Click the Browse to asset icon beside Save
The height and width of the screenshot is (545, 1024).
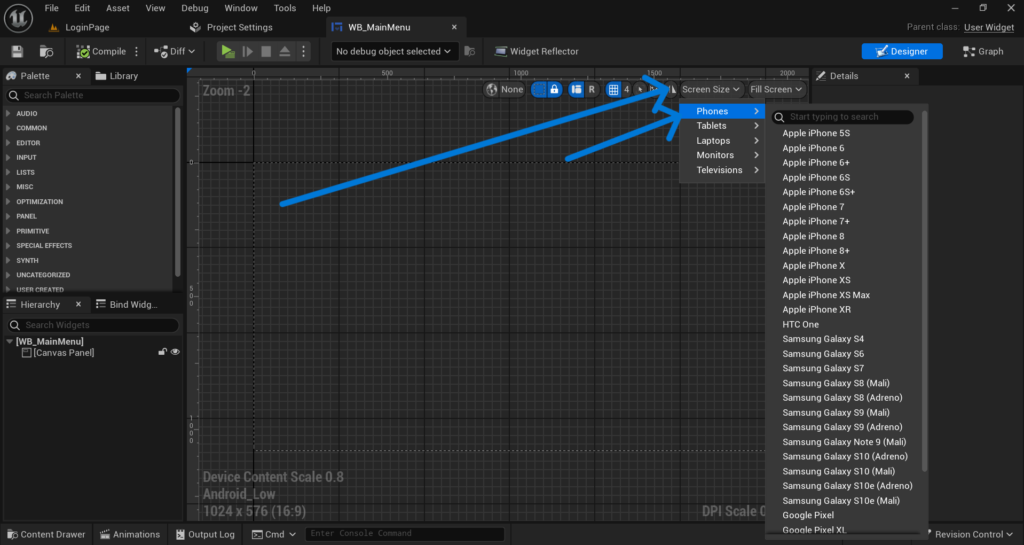pos(46,52)
